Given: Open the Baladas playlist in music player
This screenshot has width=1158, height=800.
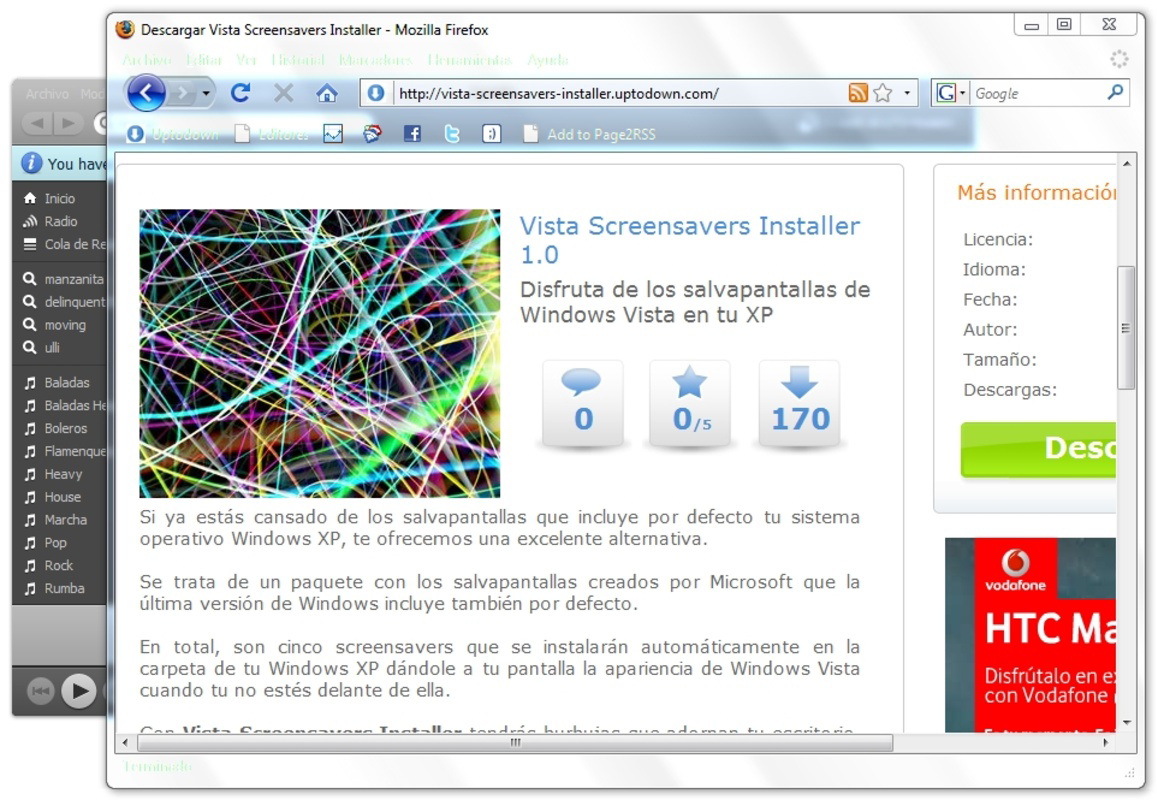Looking at the screenshot, I should tap(57, 382).
